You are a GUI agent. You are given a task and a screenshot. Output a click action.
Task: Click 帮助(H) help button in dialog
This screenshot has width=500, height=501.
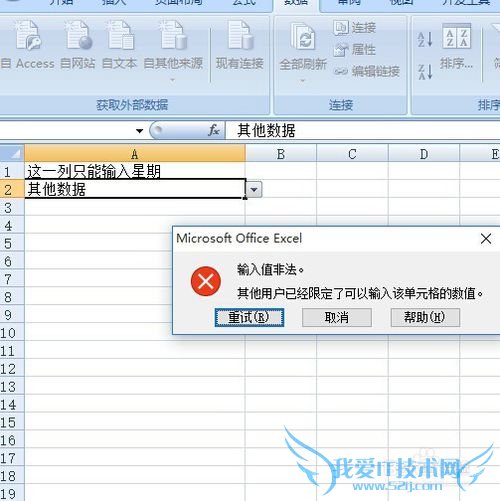click(425, 317)
